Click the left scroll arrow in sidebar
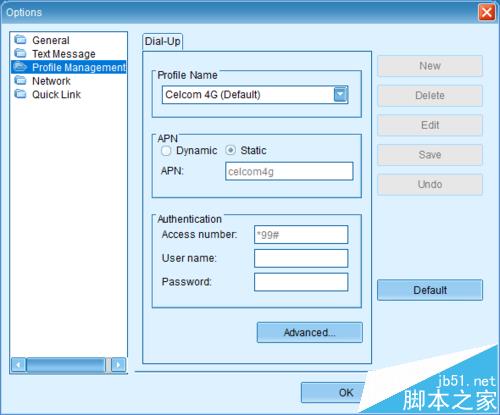Viewport: 500px width, 415px height. pos(18,365)
